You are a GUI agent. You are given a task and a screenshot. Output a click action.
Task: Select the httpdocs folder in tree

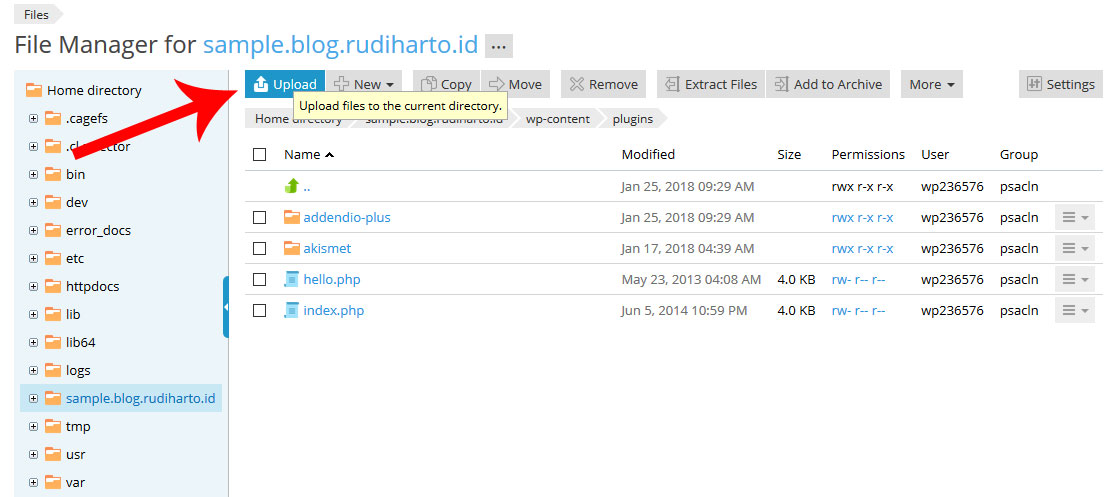click(92, 286)
